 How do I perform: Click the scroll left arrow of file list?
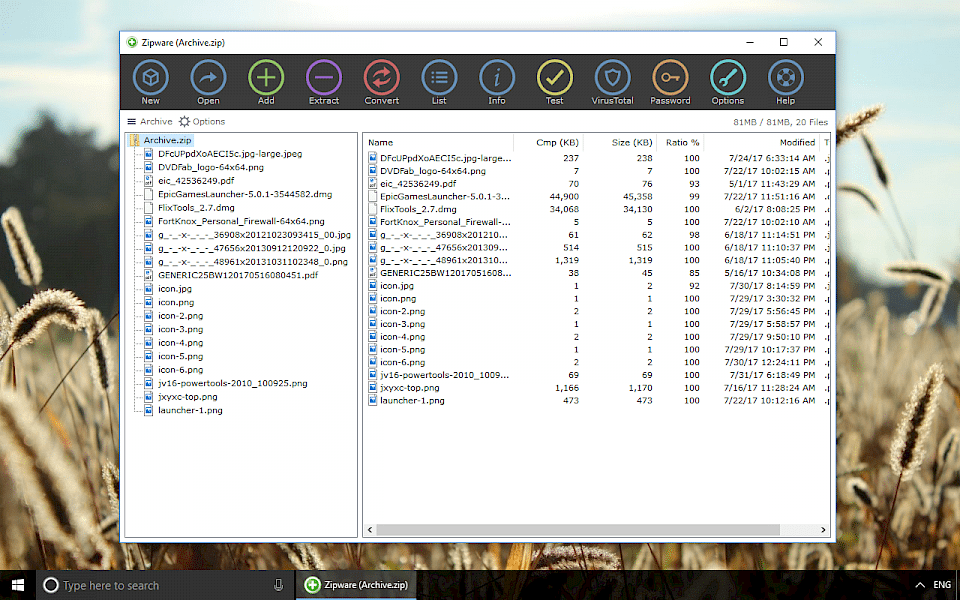click(369, 530)
